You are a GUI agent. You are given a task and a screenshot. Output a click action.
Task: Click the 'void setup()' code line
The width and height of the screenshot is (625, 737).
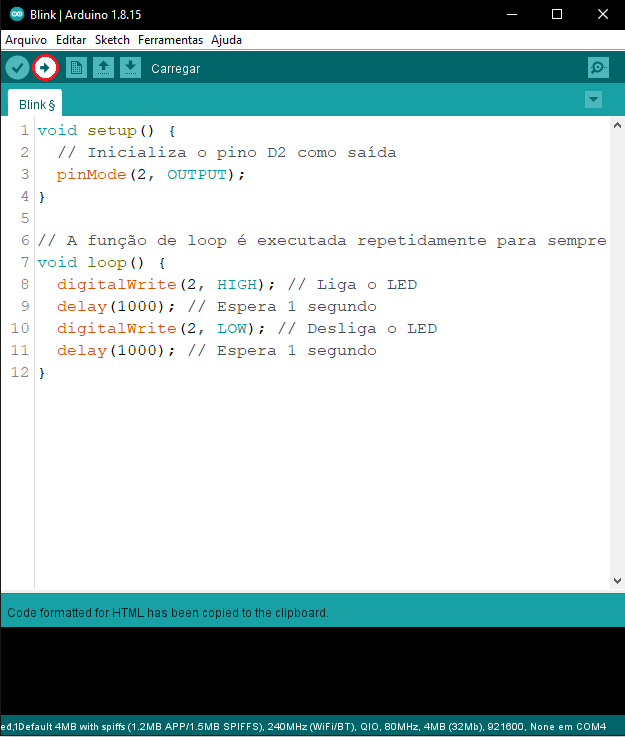pyautogui.click(x=107, y=131)
